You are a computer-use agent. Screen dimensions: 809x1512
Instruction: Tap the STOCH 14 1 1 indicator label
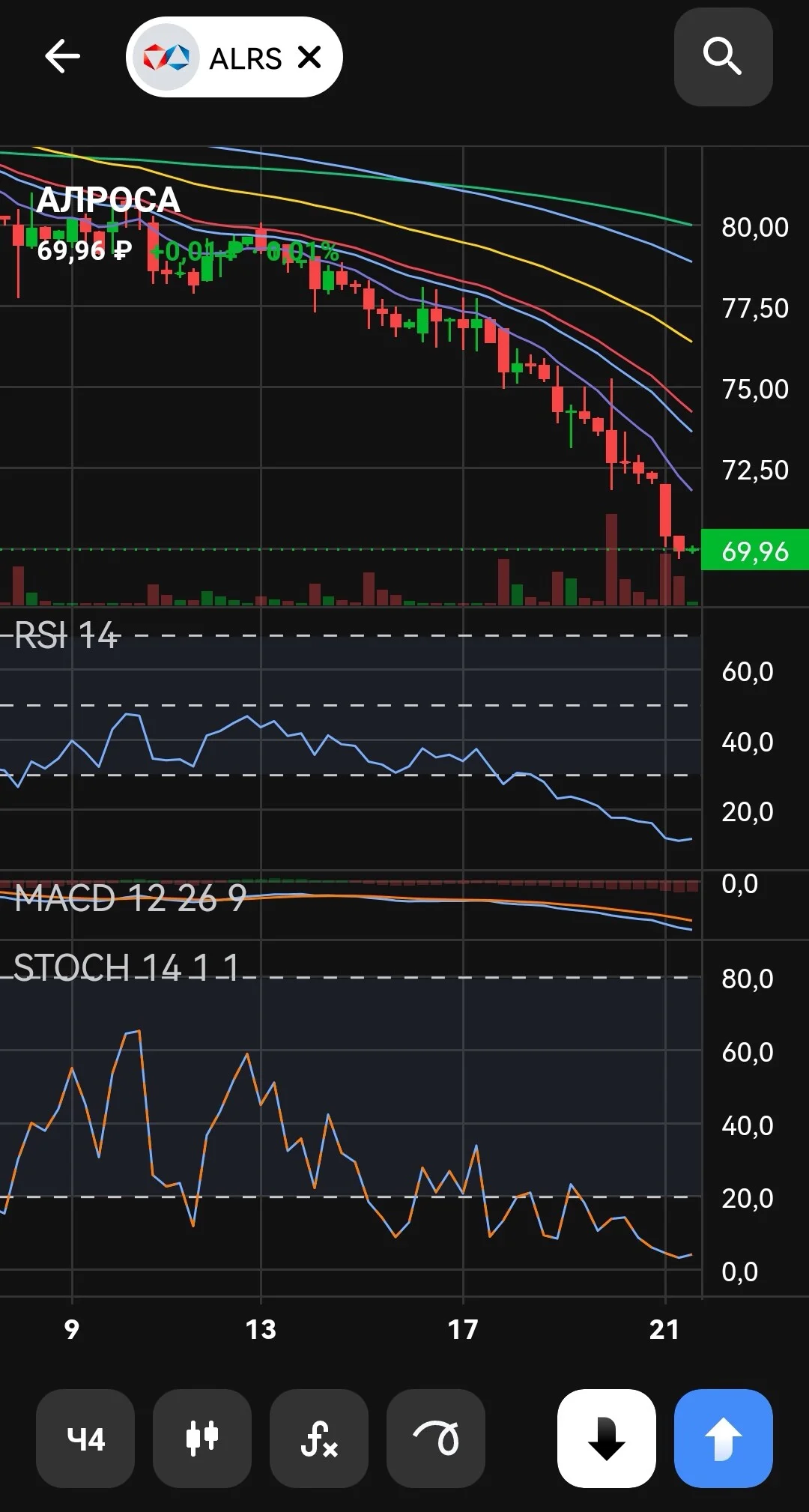(127, 967)
